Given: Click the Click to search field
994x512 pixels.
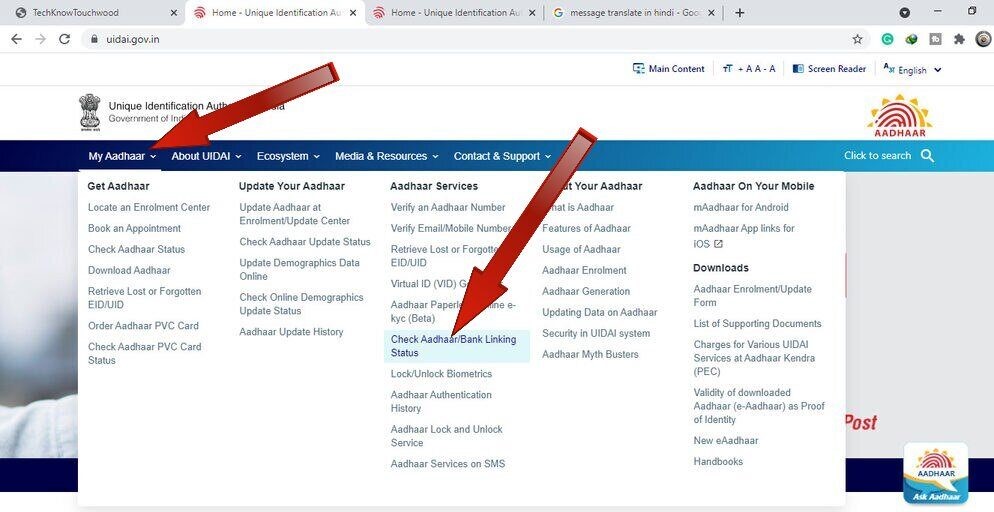Looking at the screenshot, I should (x=877, y=156).
